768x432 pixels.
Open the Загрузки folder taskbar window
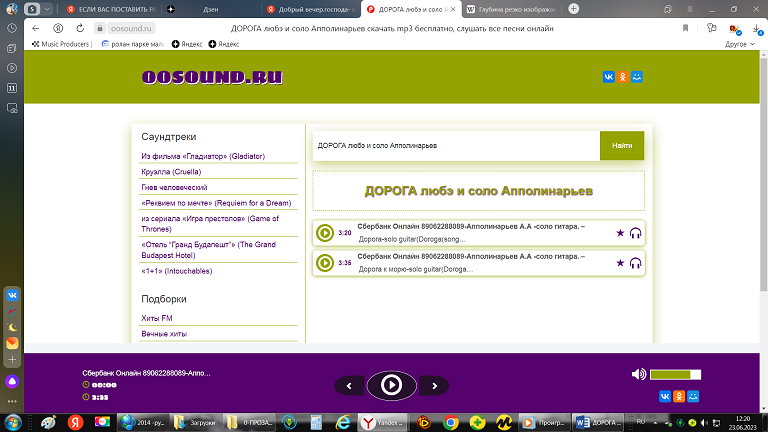click(195, 423)
